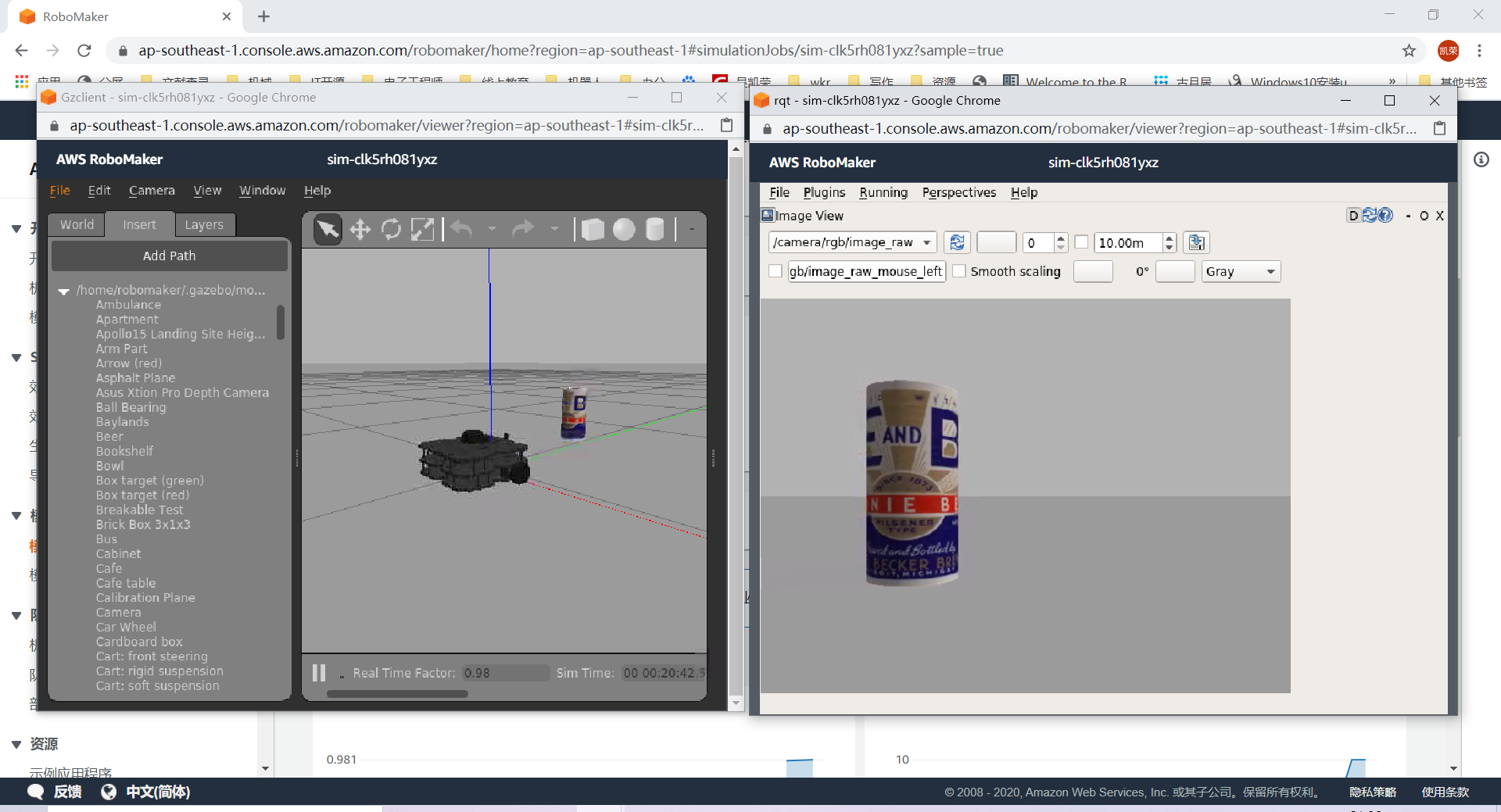Click the info circle icon on the right

pyautogui.click(x=1481, y=159)
